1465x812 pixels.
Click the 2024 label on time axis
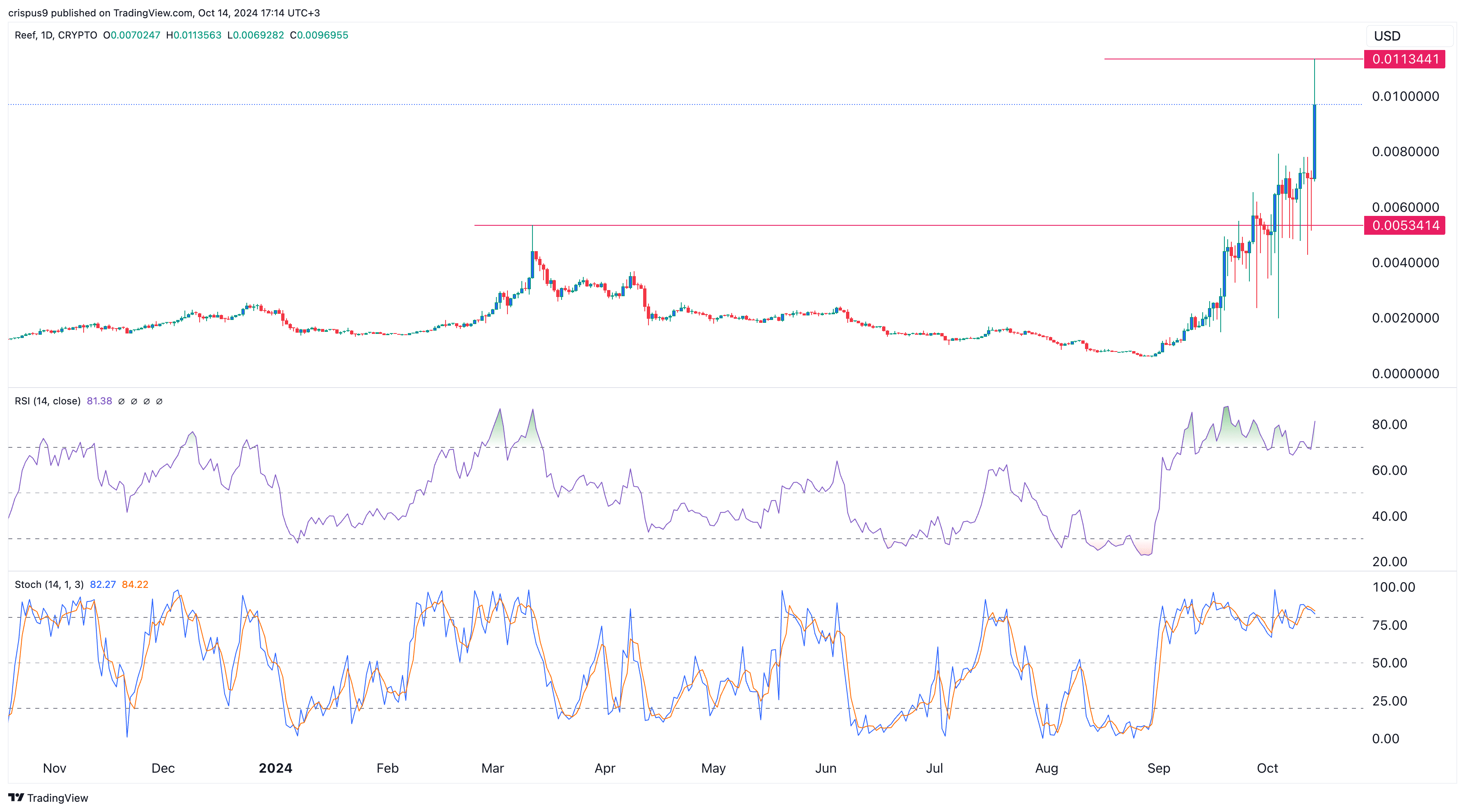(x=275, y=768)
